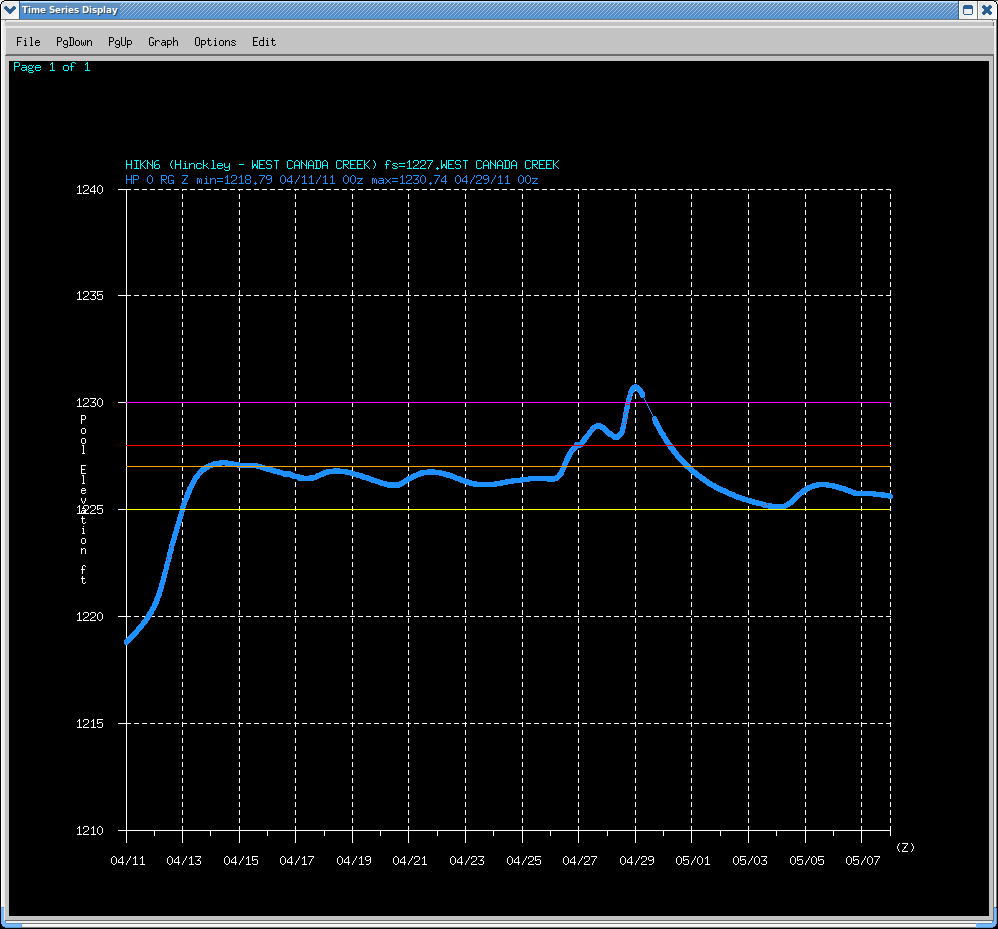Viewport: 998px width, 929px height.
Task: Click the 04/23 x-axis date label
Action: (x=467, y=861)
